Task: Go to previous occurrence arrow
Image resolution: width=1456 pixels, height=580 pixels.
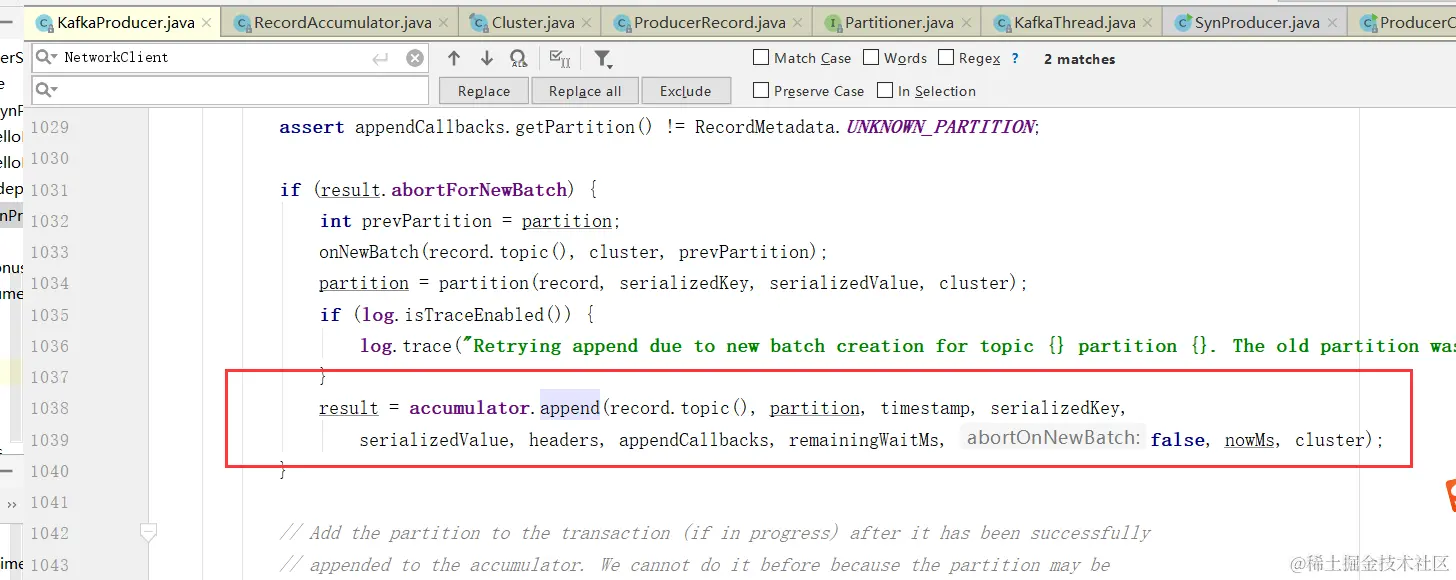Action: point(454,58)
